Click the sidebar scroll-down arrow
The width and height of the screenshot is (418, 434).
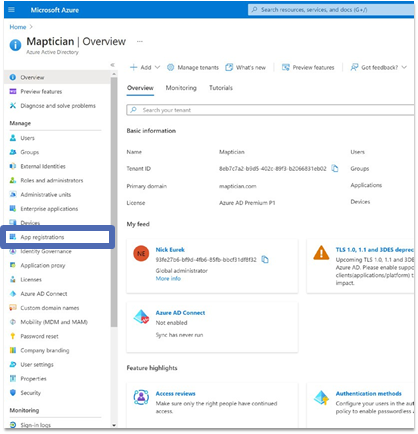[114, 425]
